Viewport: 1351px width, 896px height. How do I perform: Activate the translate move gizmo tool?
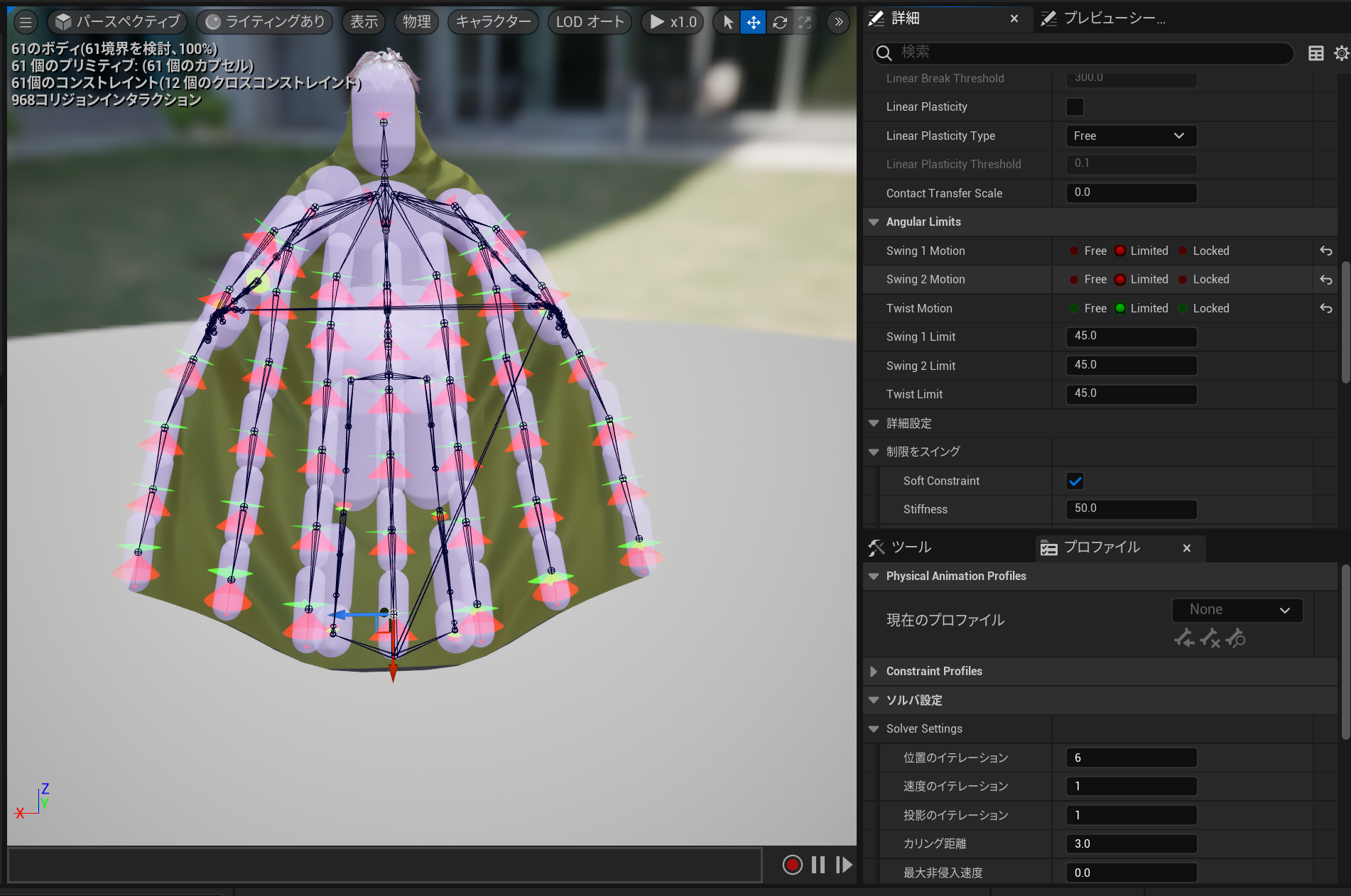point(753,22)
